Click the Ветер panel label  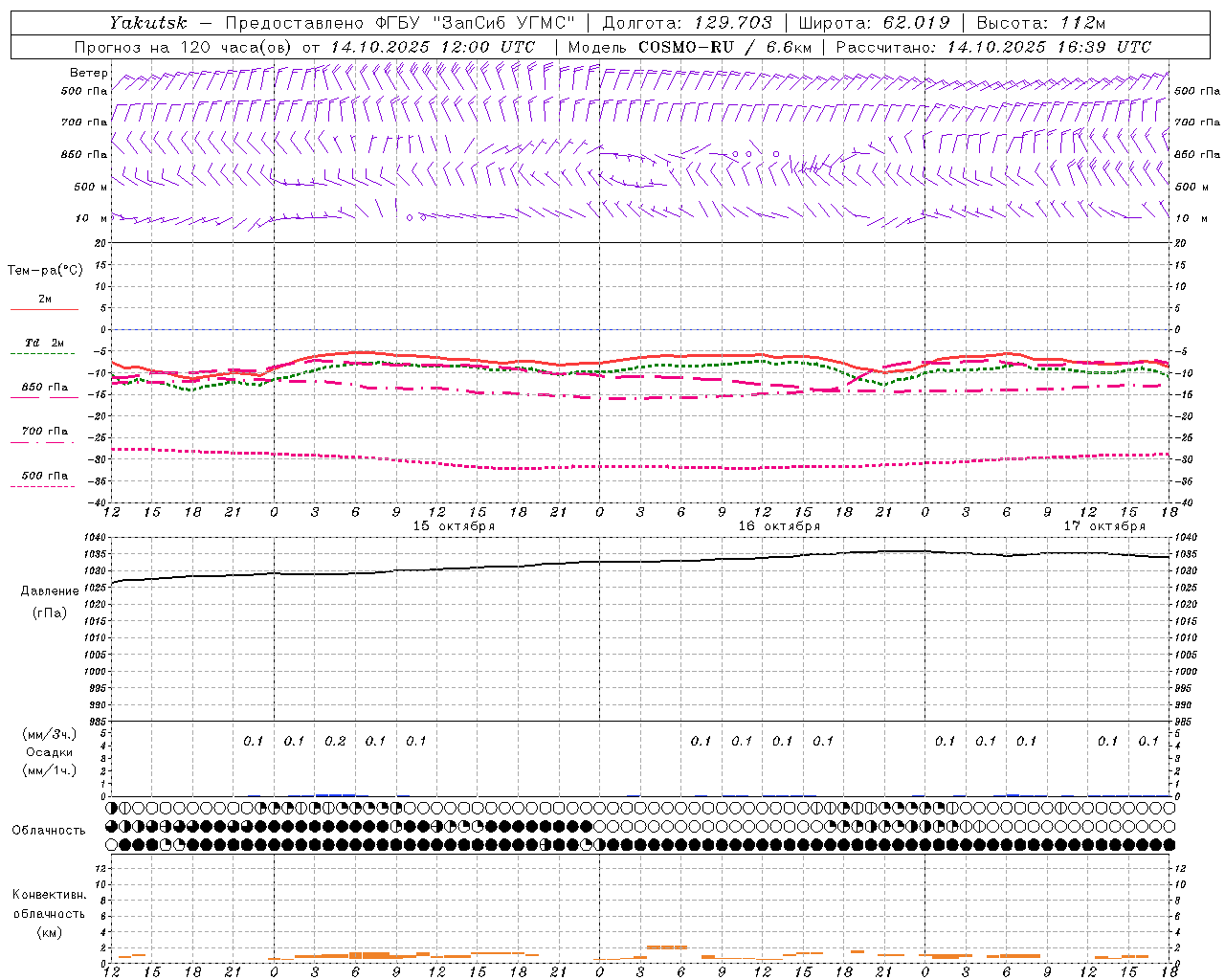[89, 73]
